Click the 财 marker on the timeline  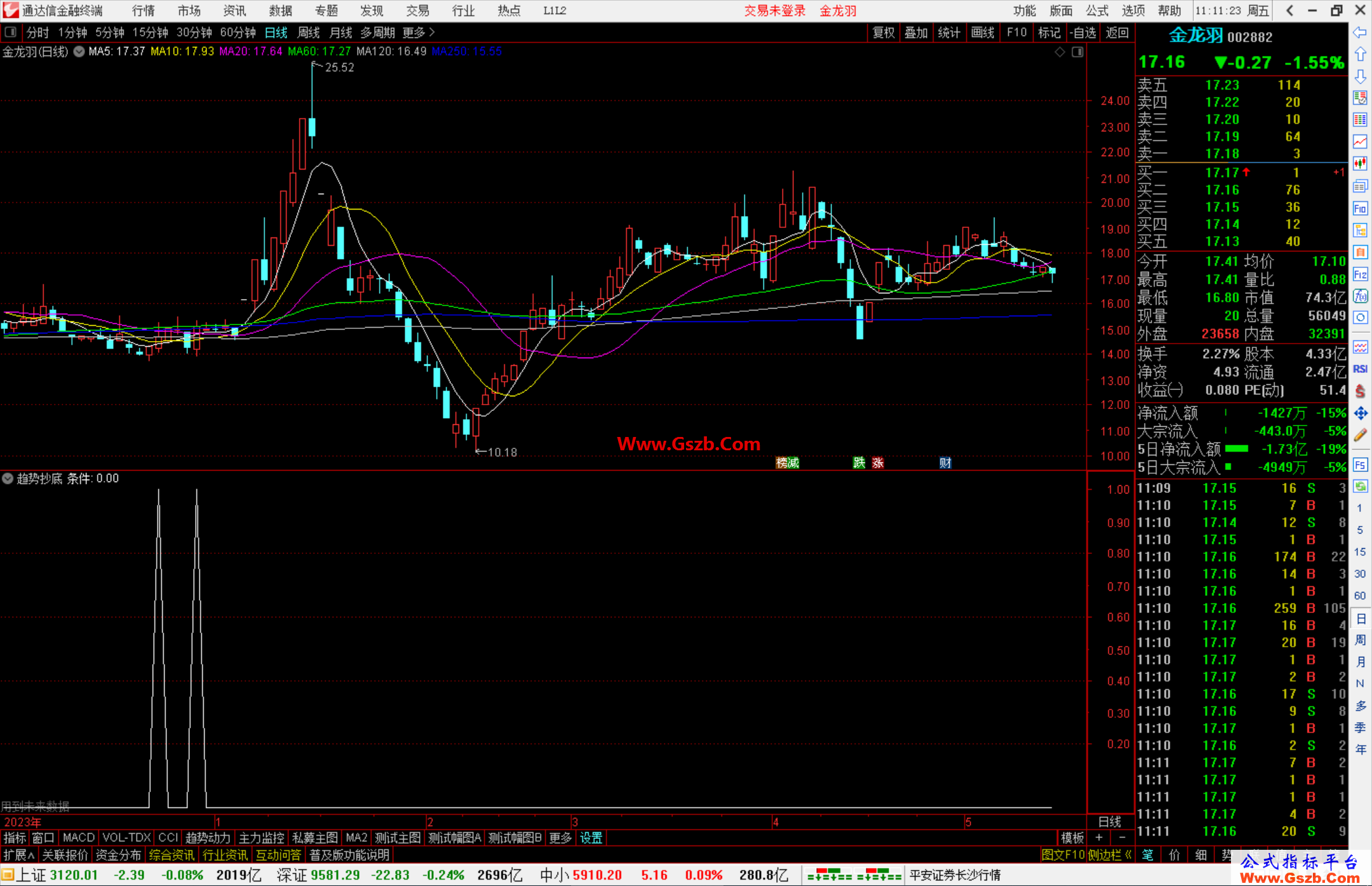point(946,463)
